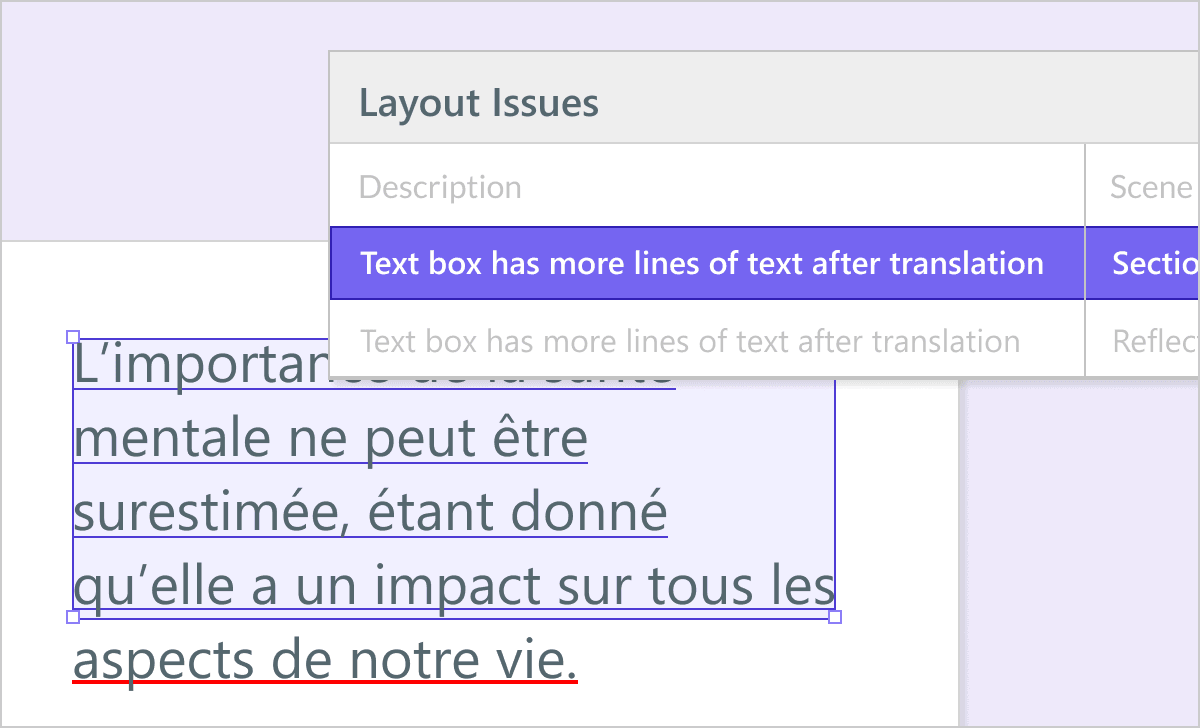Click the bottom-left text box resize handle
Screen dimensions: 1200x728
[x=72, y=617]
